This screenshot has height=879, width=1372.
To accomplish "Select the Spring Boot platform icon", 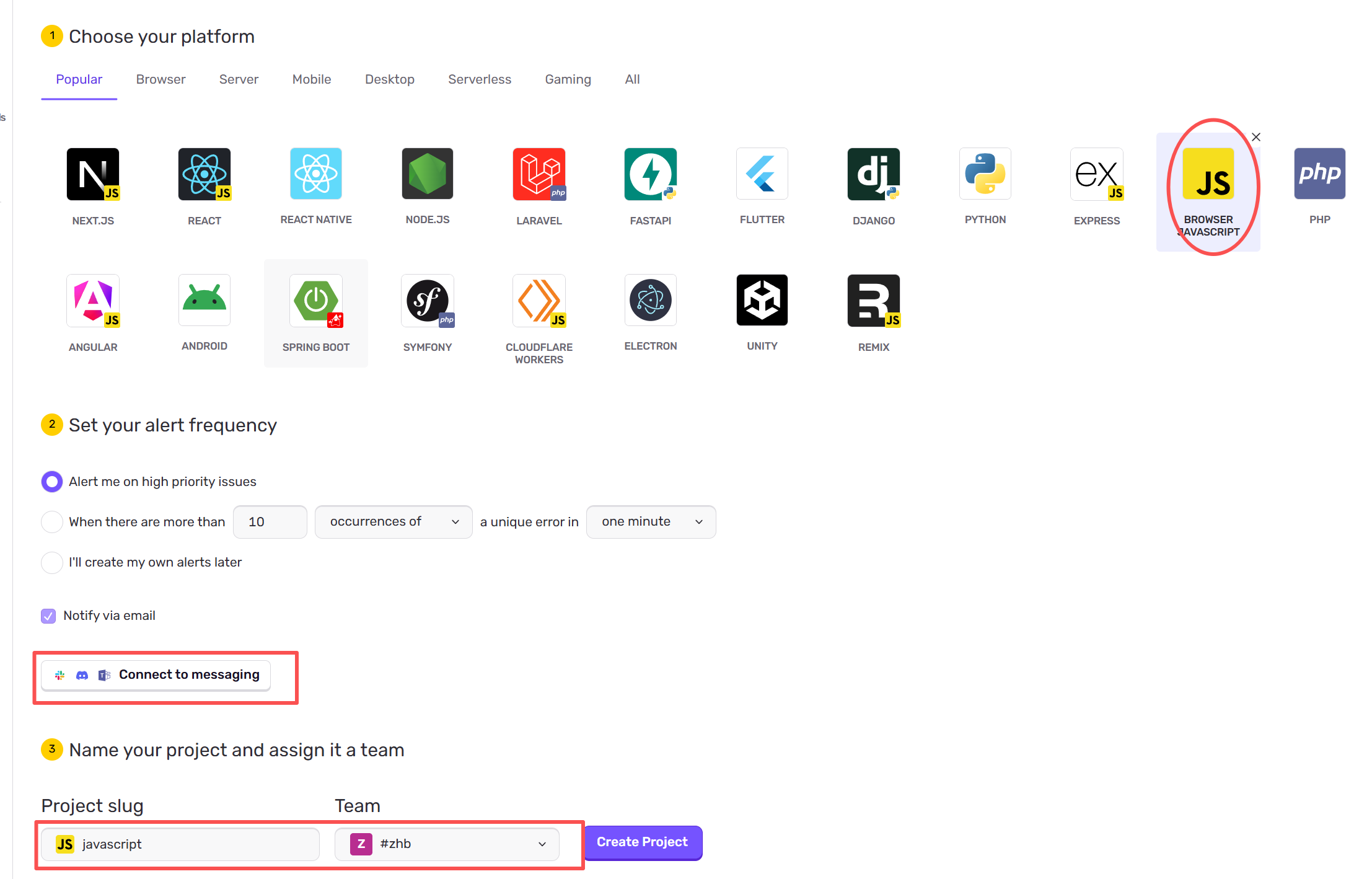I will tap(316, 301).
